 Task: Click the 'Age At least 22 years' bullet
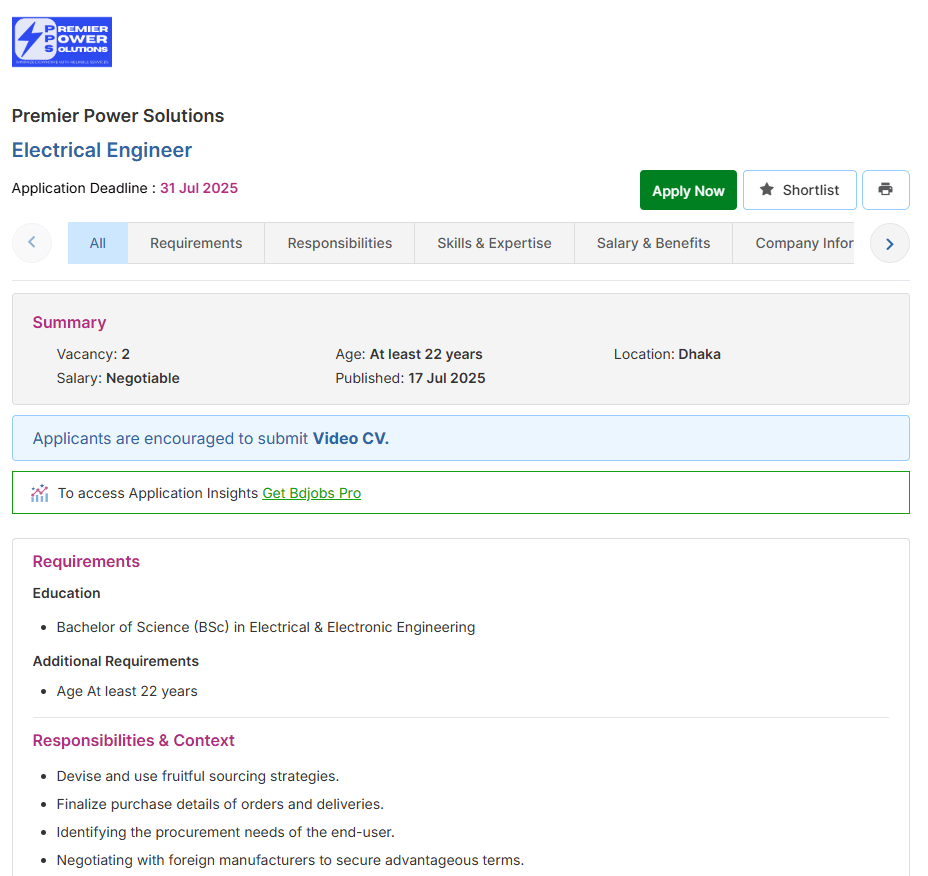click(x=127, y=691)
